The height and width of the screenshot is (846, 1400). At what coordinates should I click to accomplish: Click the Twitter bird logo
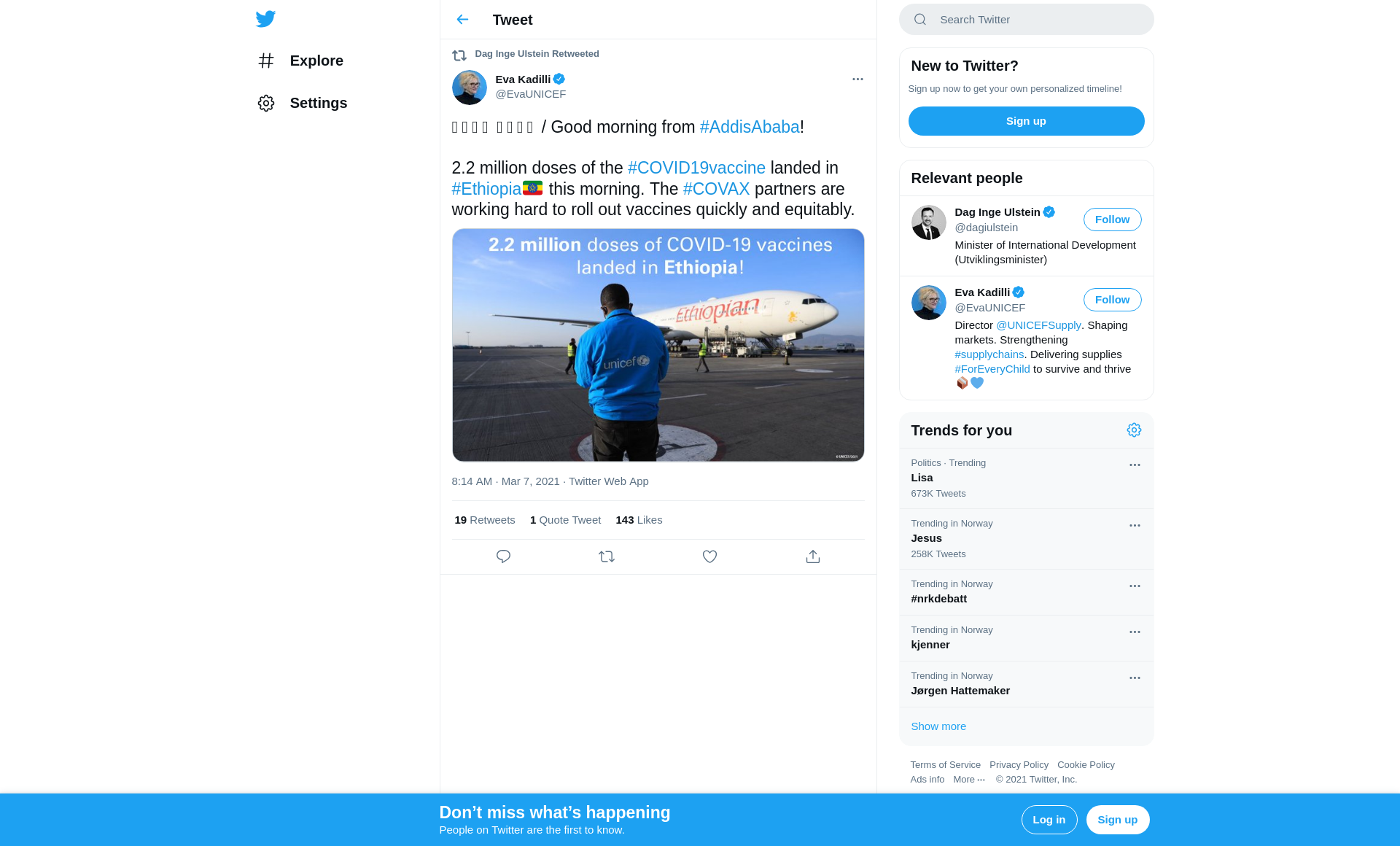click(265, 19)
